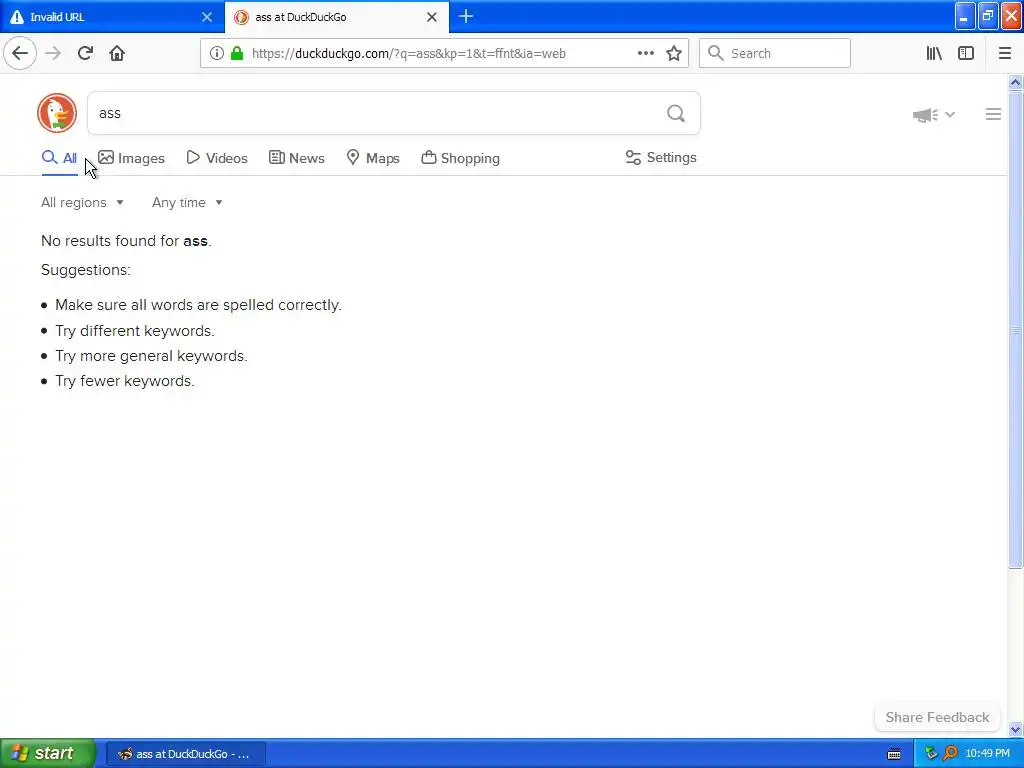Click the 'Suggestions:' heading text
The width and height of the screenshot is (1024, 768).
pos(86,270)
